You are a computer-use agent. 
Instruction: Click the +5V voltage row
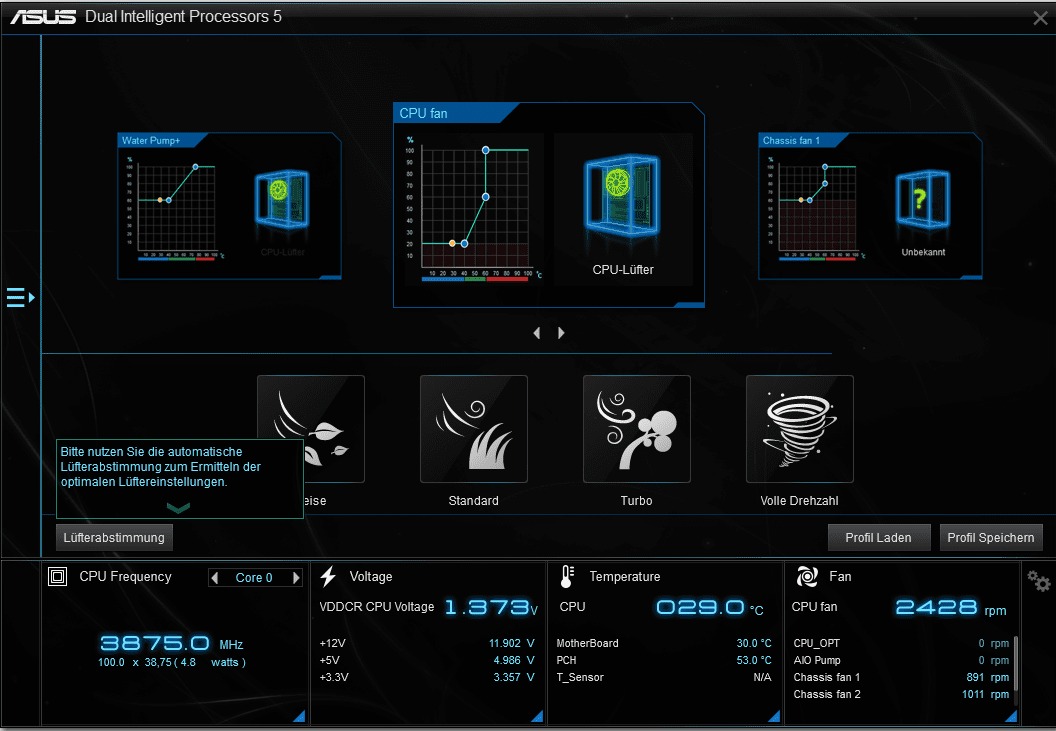pyautogui.click(x=427, y=660)
